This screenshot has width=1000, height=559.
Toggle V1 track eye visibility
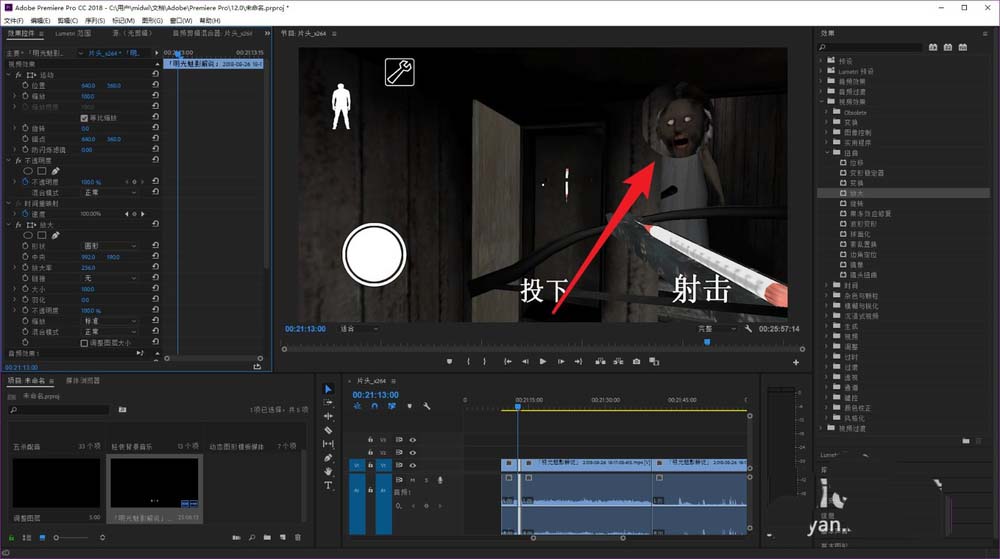412,465
